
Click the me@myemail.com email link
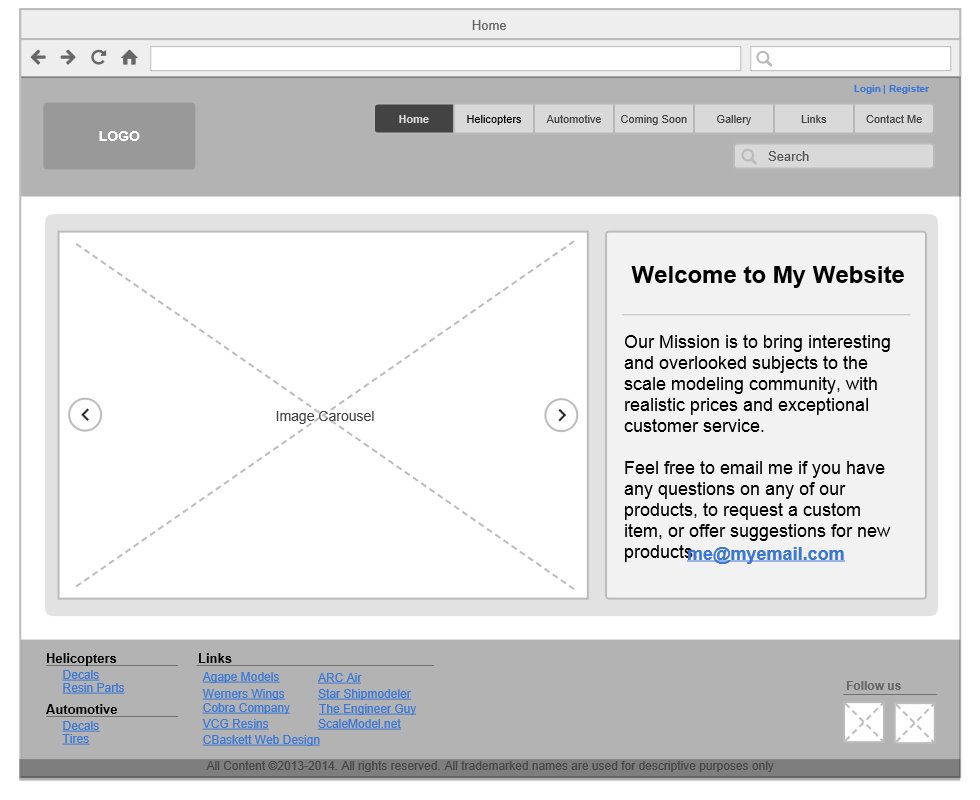tap(766, 554)
